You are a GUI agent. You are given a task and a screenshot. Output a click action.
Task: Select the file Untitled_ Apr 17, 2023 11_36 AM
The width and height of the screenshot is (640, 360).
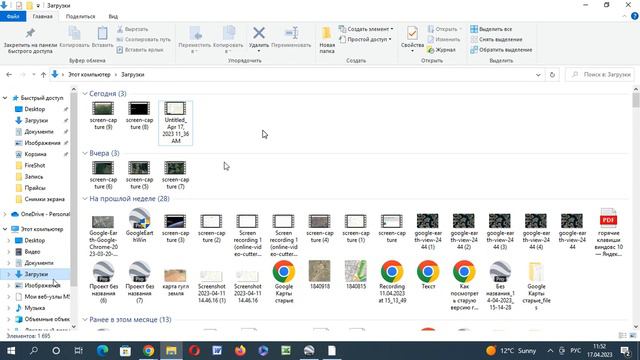[x=176, y=123]
